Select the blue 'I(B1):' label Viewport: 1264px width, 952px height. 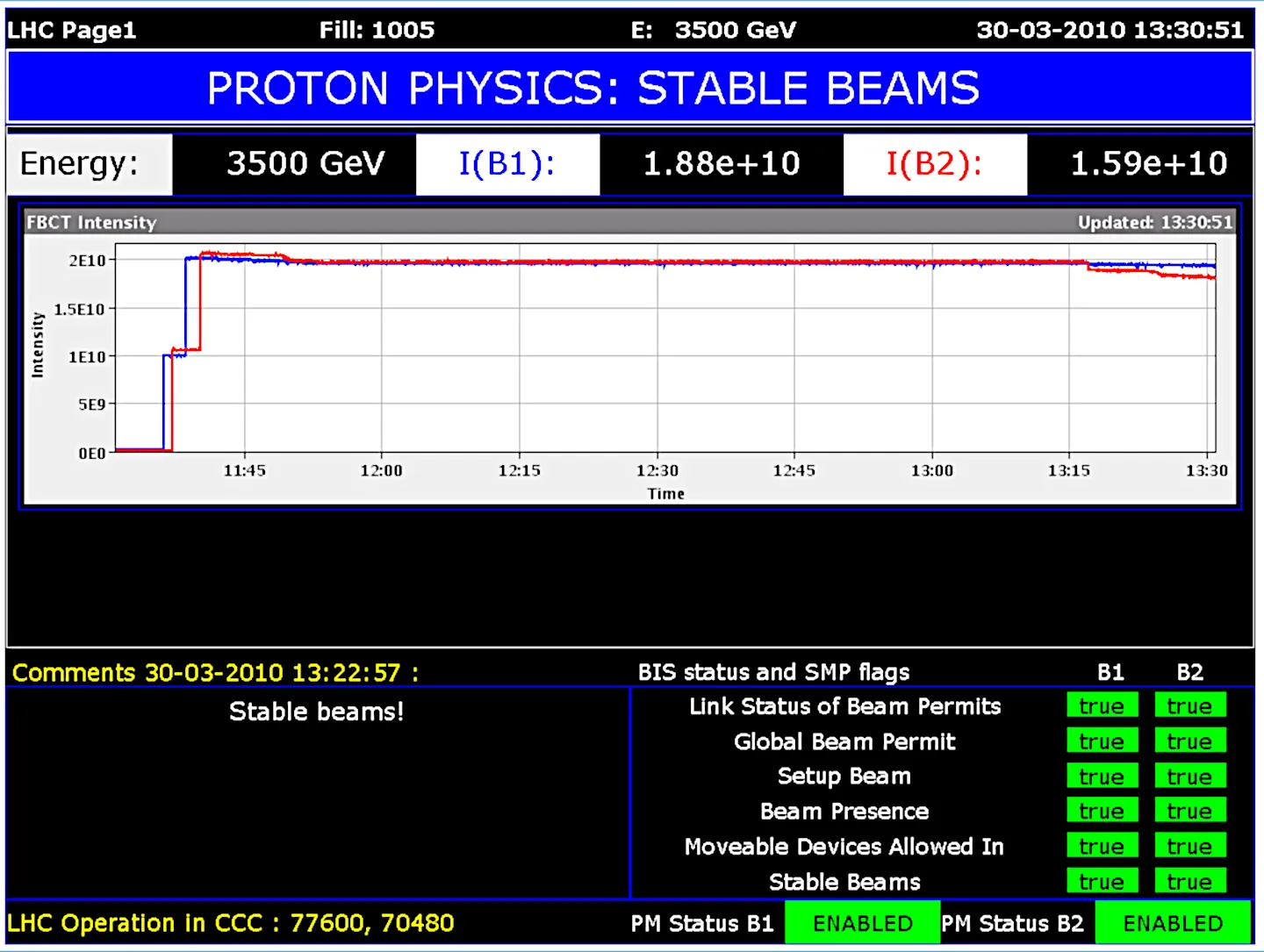[x=507, y=164]
